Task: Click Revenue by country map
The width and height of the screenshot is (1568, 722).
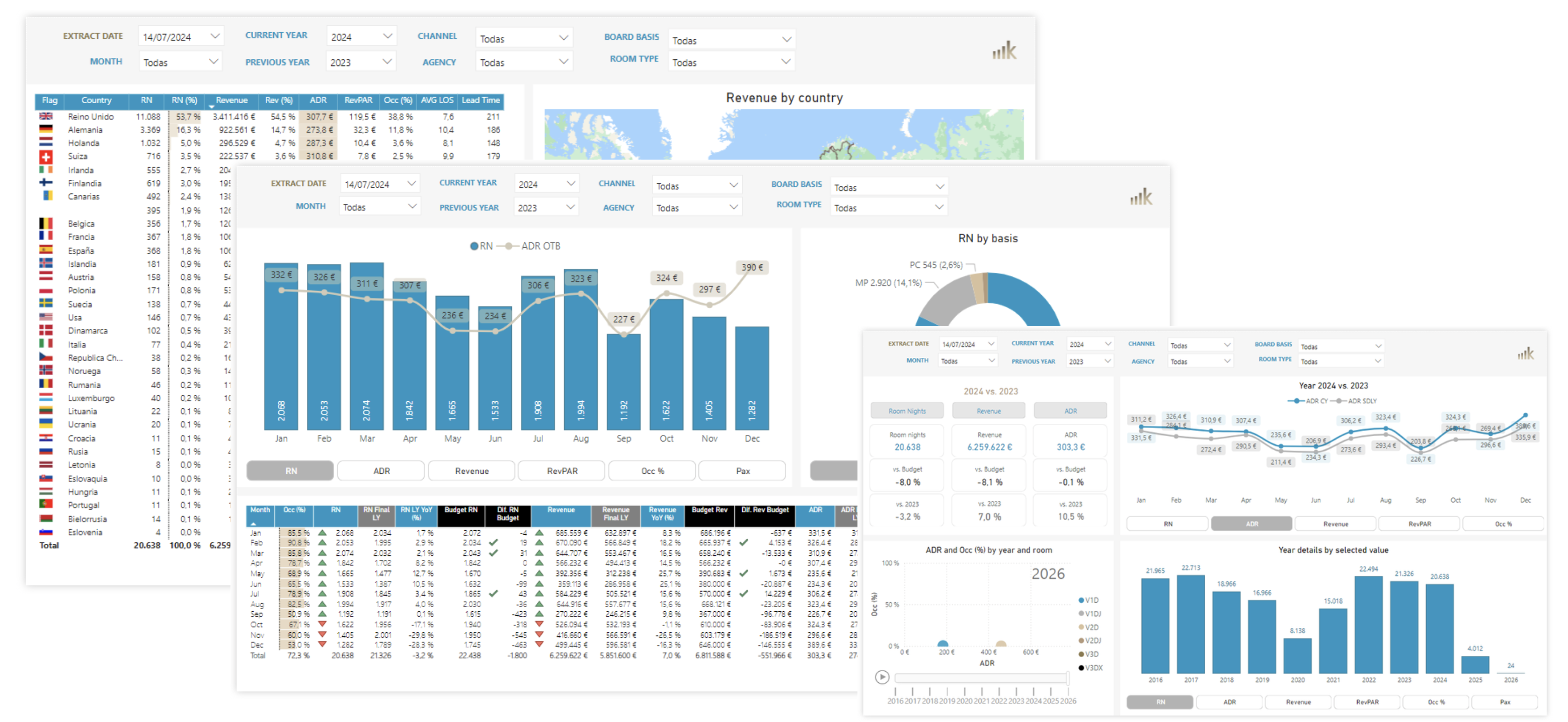Action: [783, 134]
